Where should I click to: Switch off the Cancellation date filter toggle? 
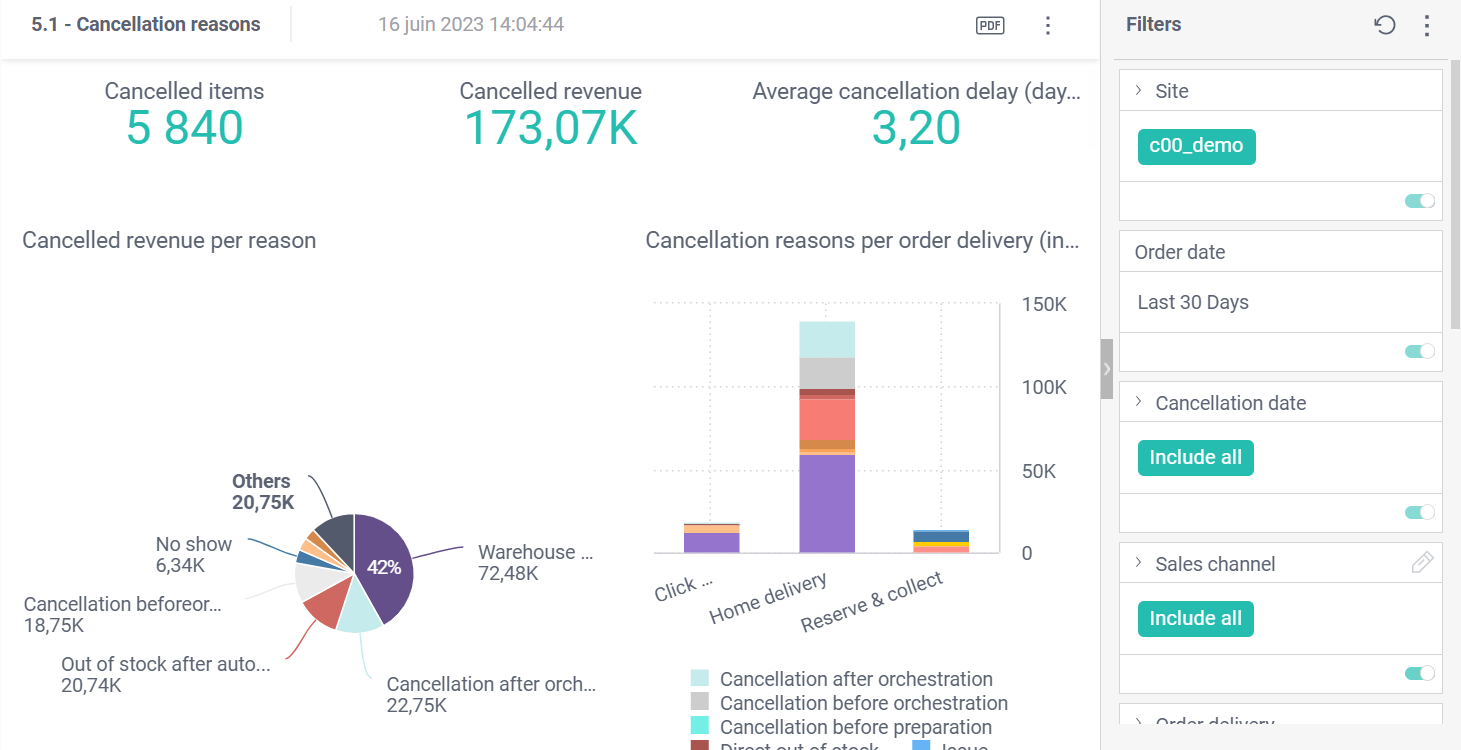(x=1419, y=512)
